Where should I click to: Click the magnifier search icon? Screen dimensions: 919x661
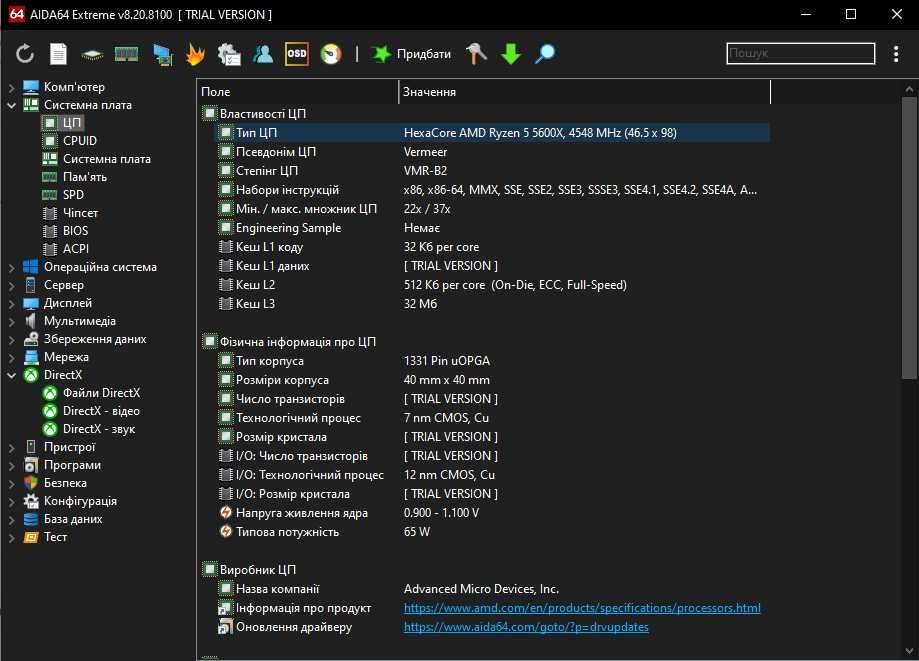pos(544,54)
